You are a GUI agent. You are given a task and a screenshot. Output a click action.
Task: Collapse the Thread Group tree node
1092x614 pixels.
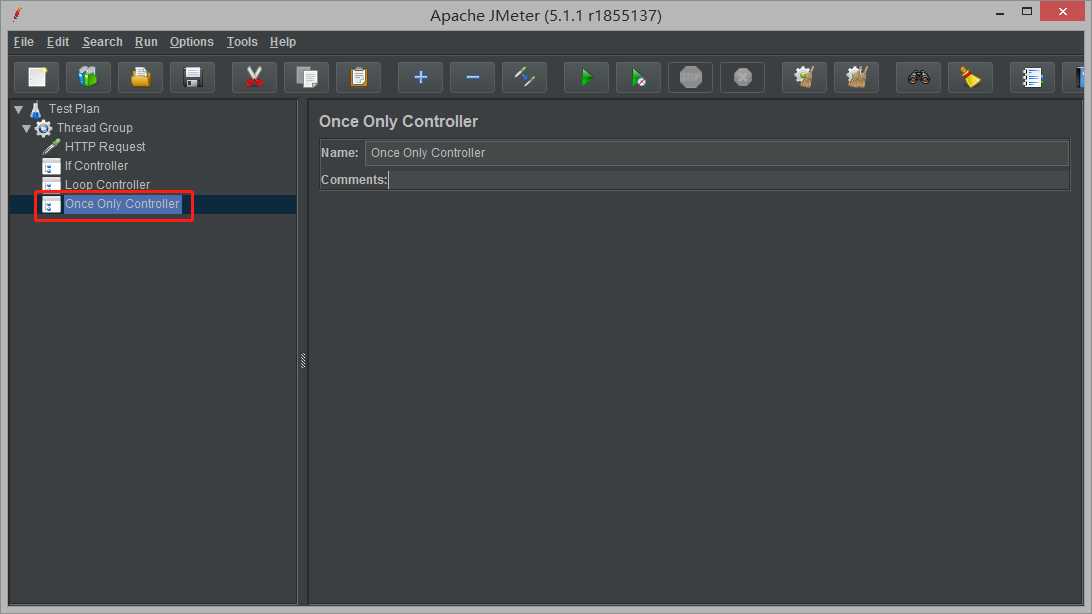tap(26, 128)
